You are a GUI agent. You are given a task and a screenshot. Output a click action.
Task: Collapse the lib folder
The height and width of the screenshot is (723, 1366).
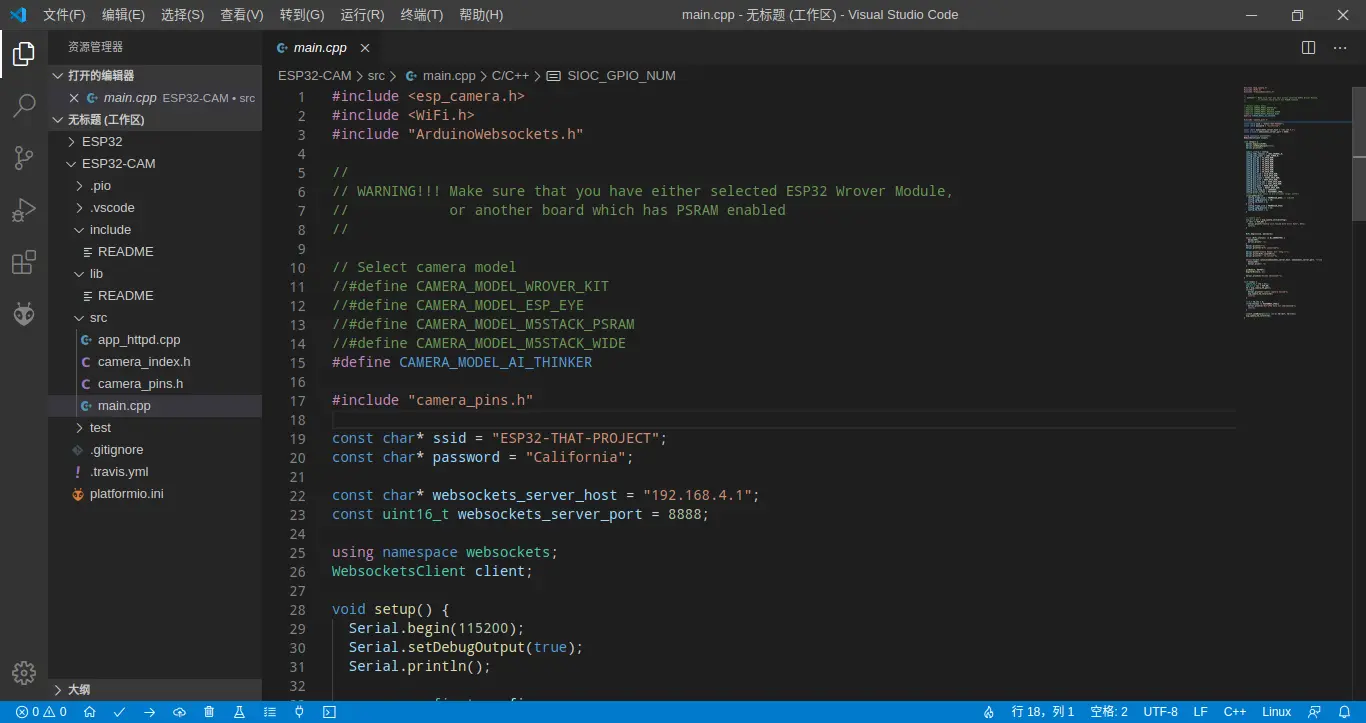pos(155,274)
